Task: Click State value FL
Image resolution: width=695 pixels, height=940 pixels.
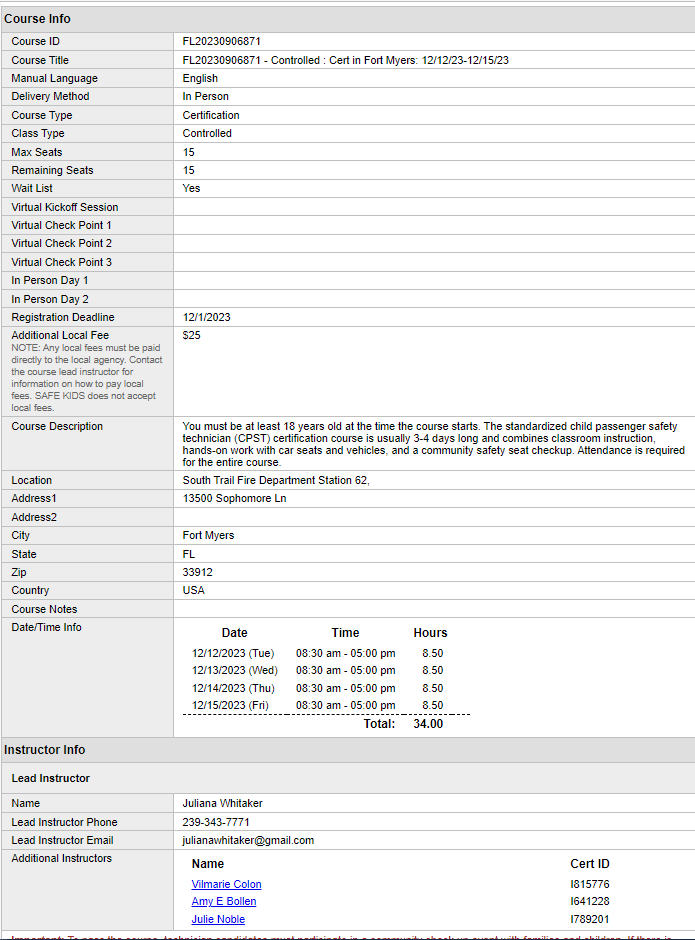Action: [x=188, y=555]
